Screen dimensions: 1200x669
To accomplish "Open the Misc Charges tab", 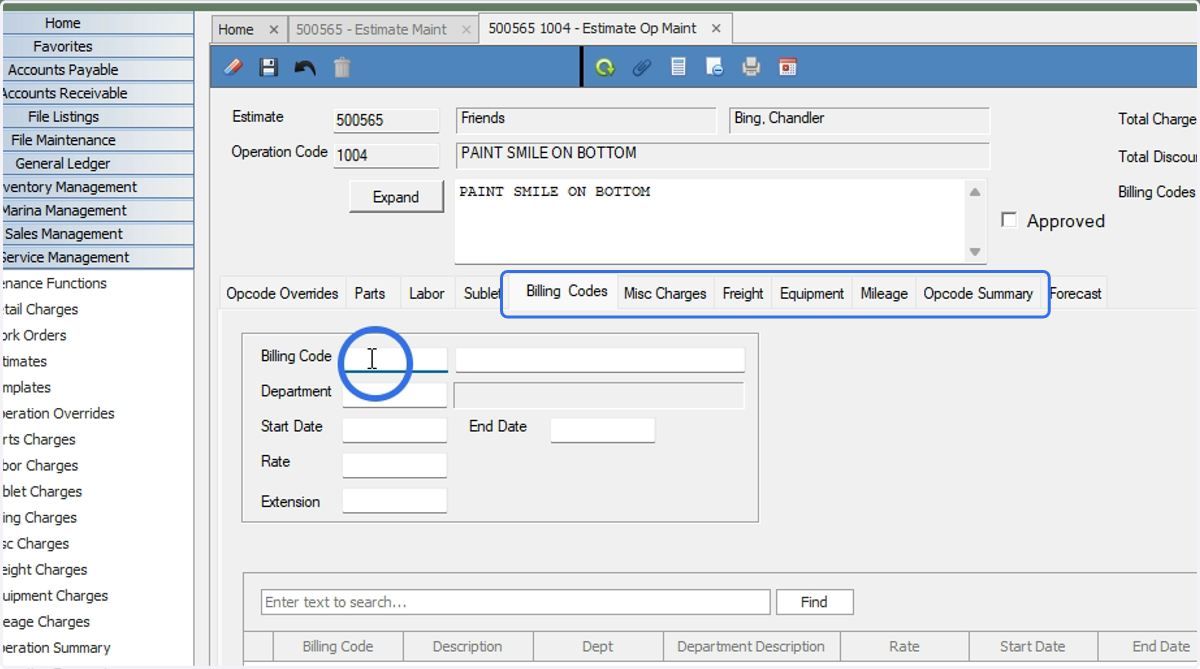I will click(x=665, y=293).
